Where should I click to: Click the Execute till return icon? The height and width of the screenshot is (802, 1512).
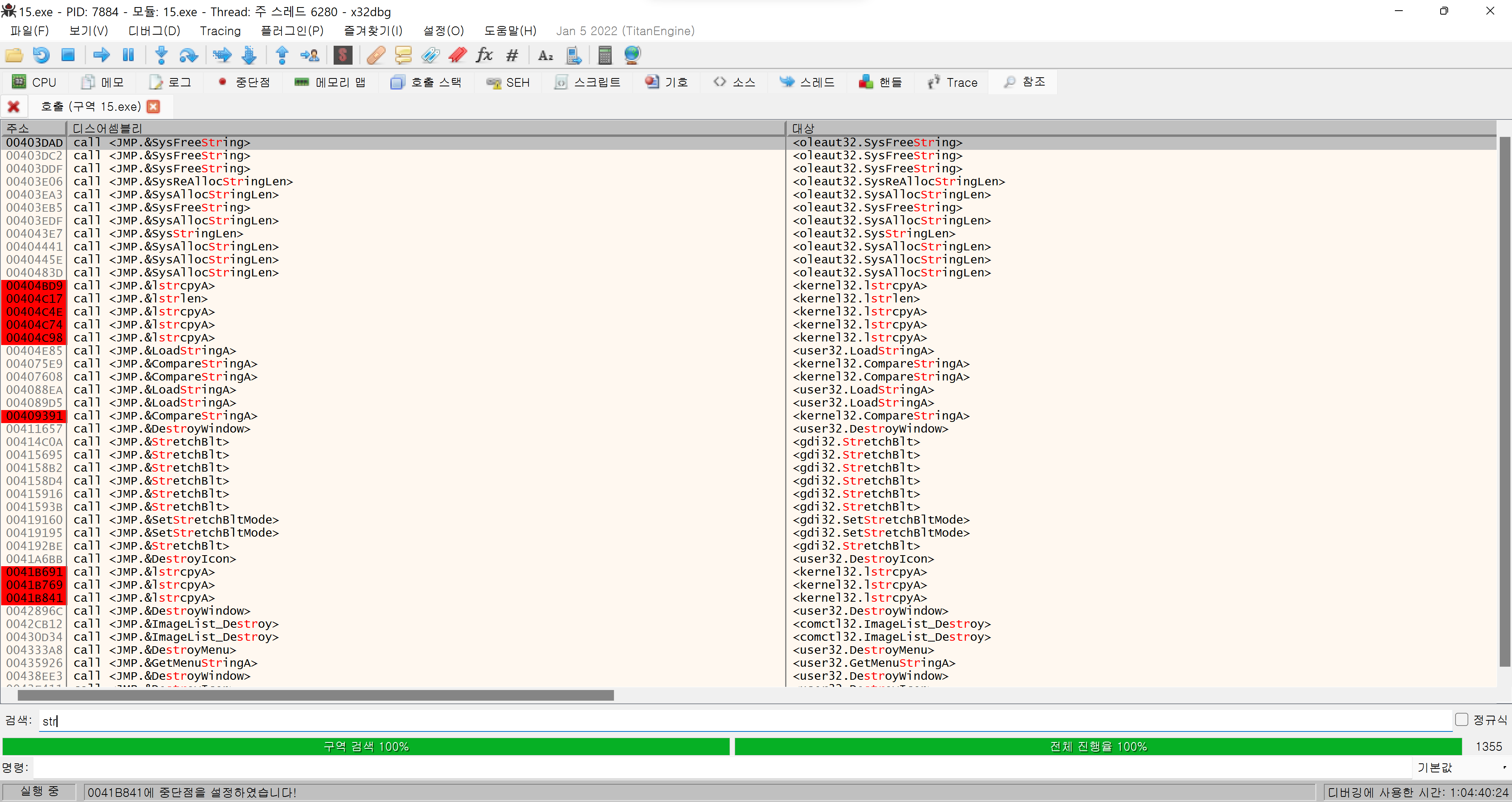[282, 55]
